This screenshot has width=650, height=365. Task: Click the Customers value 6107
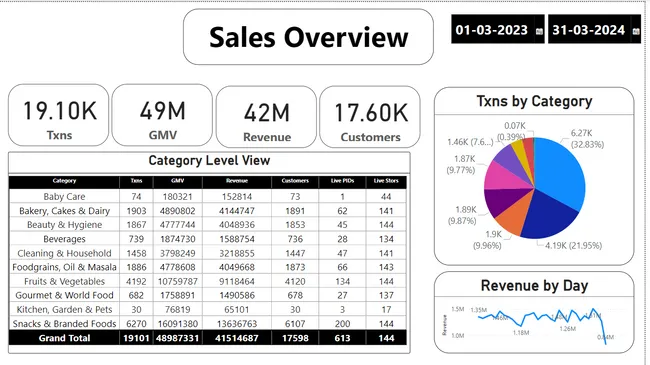pos(295,324)
